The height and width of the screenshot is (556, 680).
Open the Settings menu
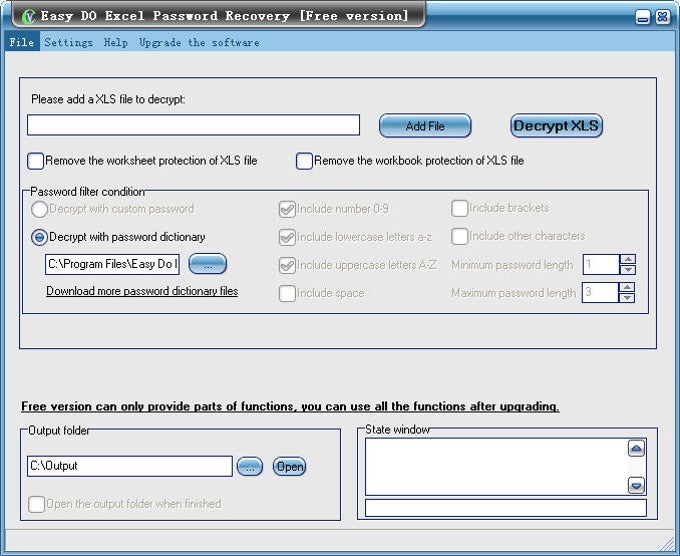coord(69,42)
